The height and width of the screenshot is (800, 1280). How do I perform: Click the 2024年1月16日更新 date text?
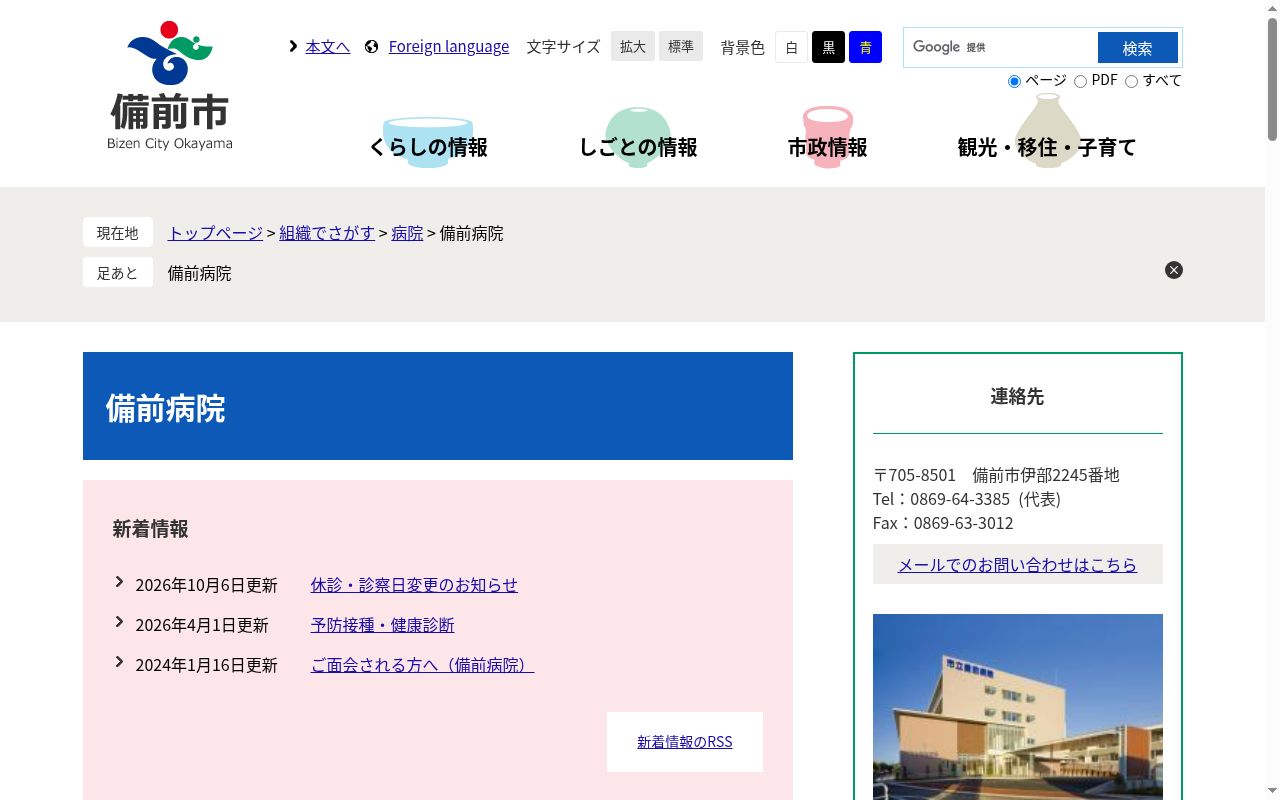(x=206, y=665)
